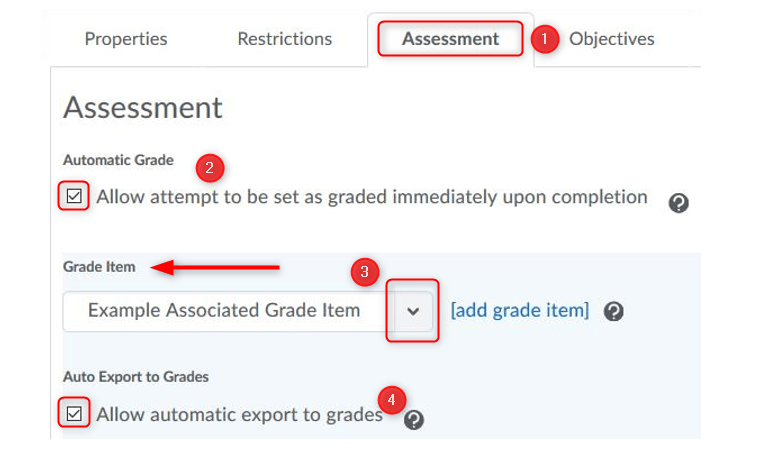Open the Restrictions tab
This screenshot has width=767, height=473.
pos(284,39)
